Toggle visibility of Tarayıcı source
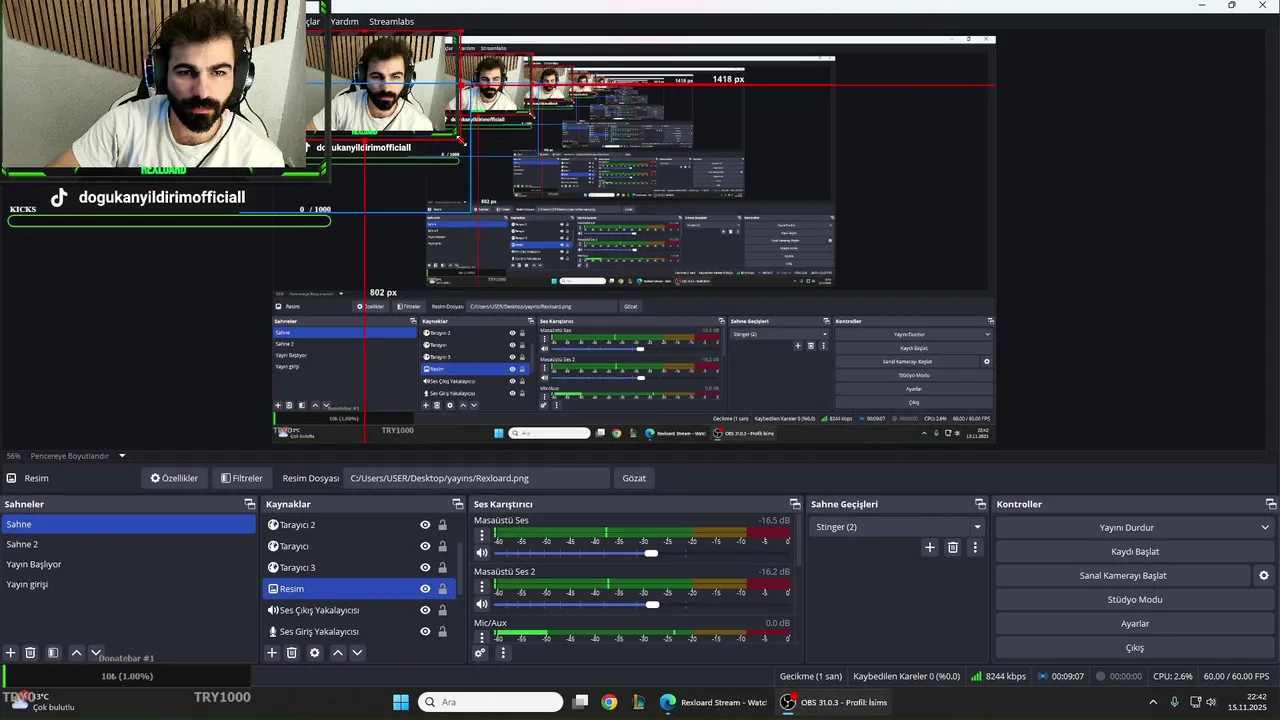The width and height of the screenshot is (1280, 720). (425, 546)
